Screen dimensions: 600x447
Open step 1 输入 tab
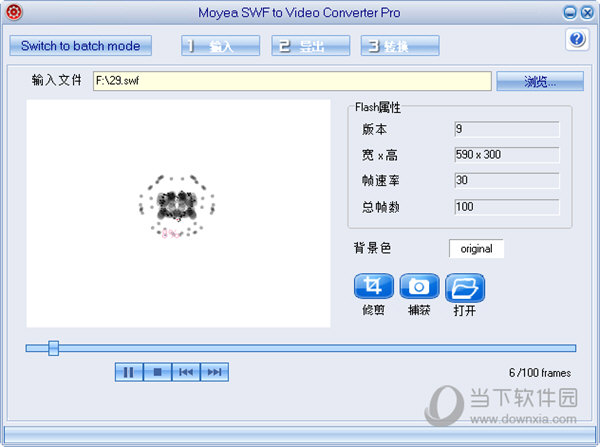(x=220, y=46)
